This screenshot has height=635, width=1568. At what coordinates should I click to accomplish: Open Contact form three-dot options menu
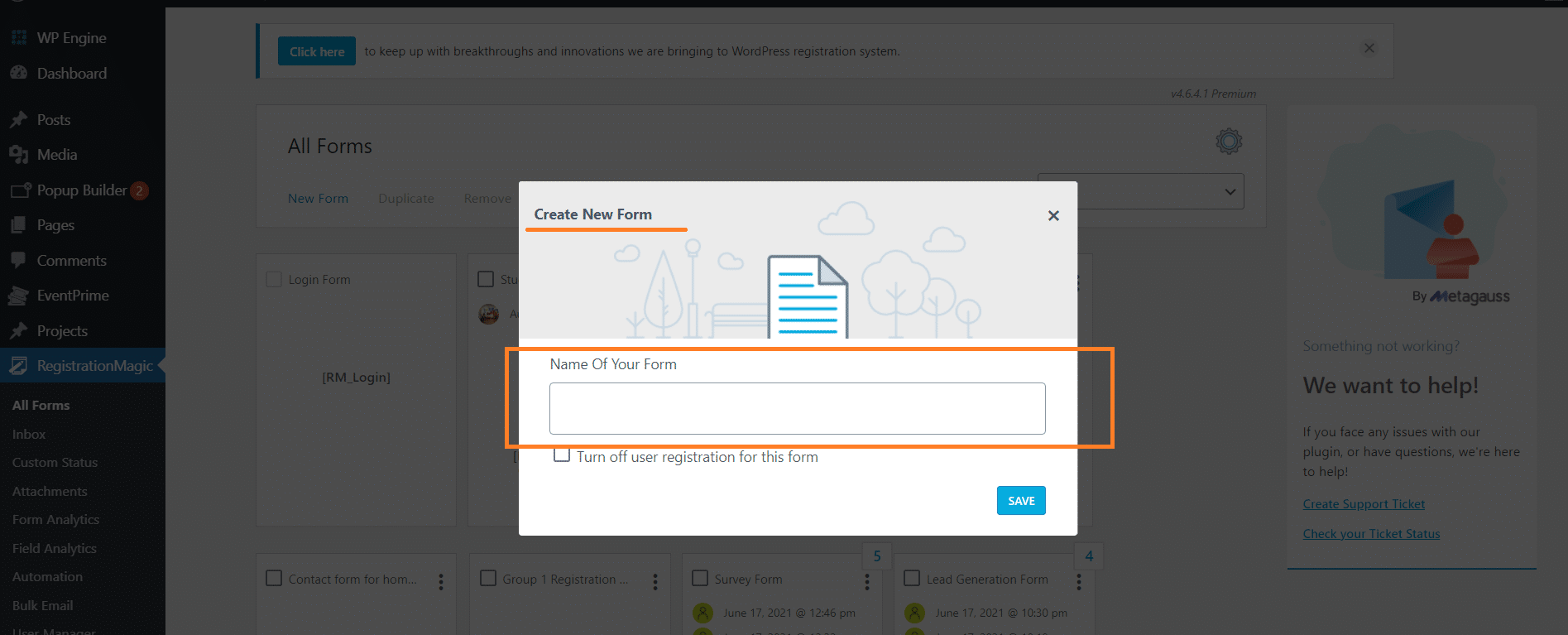click(x=441, y=582)
